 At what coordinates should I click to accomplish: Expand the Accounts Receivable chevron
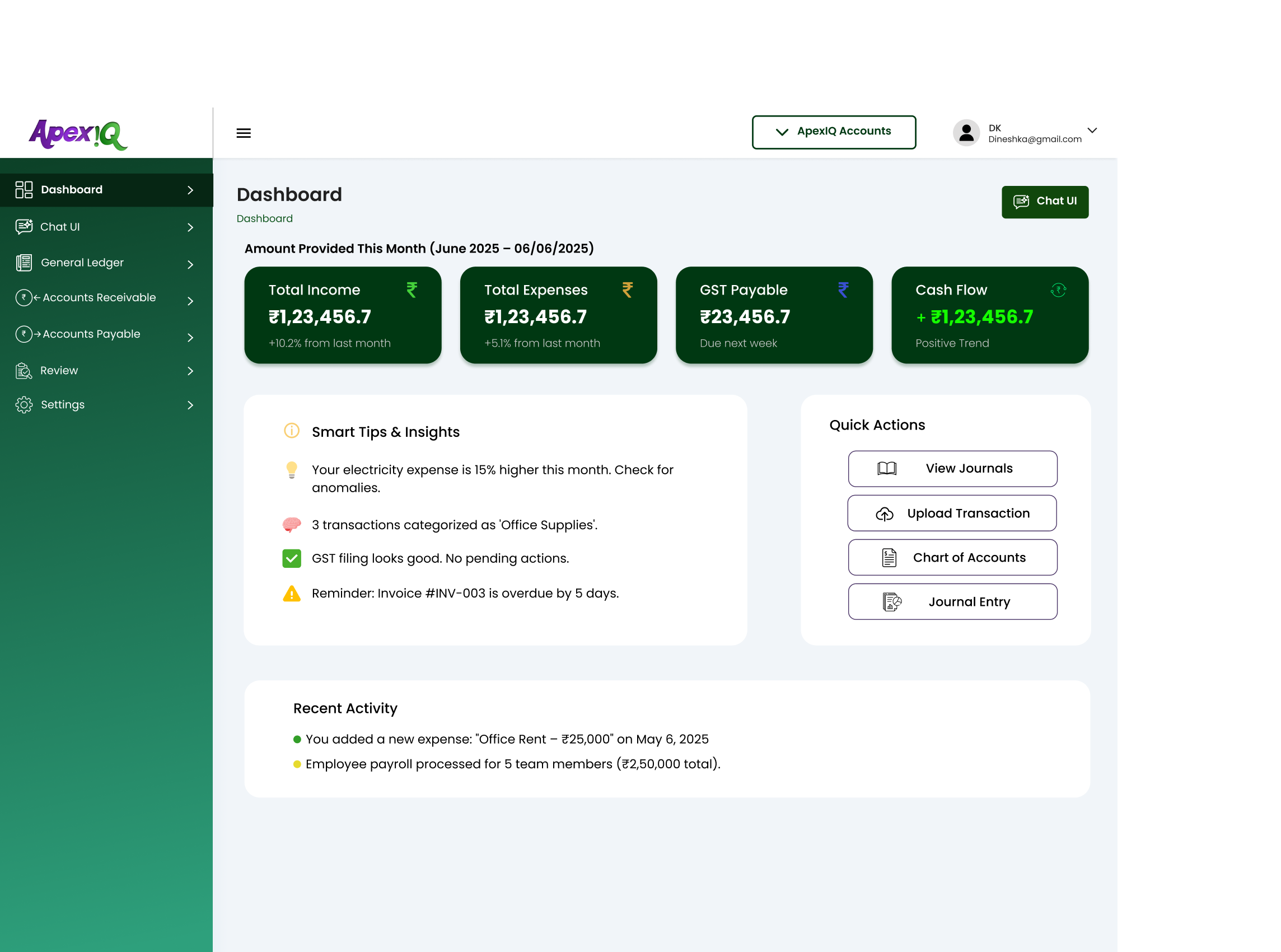click(x=191, y=301)
